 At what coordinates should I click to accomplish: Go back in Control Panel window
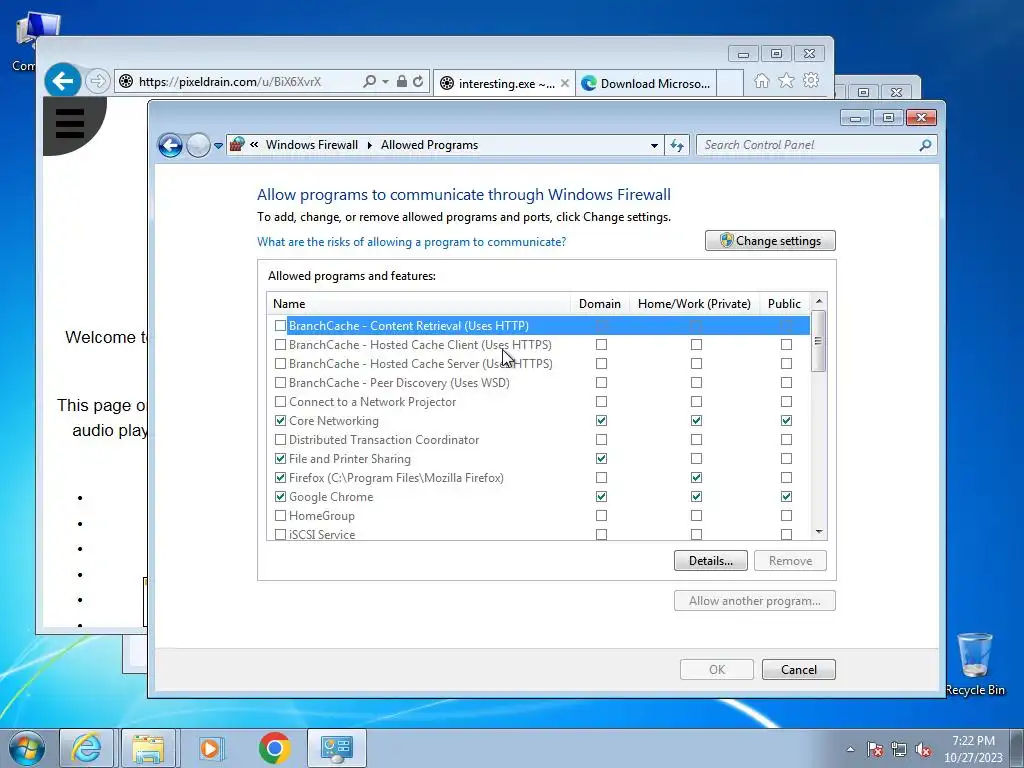tap(170, 145)
